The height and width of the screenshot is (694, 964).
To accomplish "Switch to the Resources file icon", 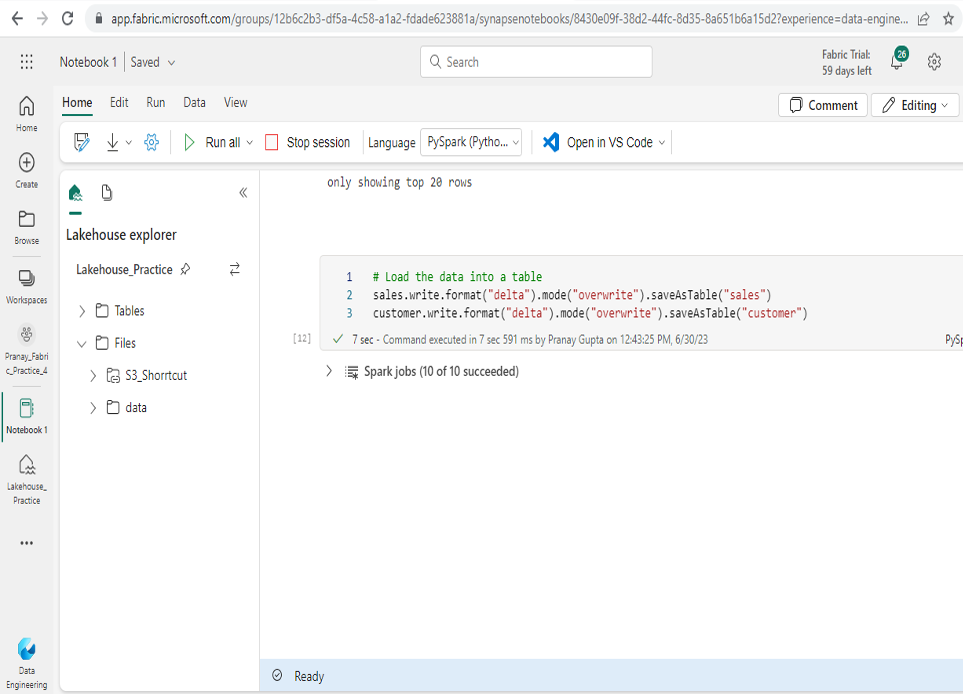I will click(x=106, y=192).
